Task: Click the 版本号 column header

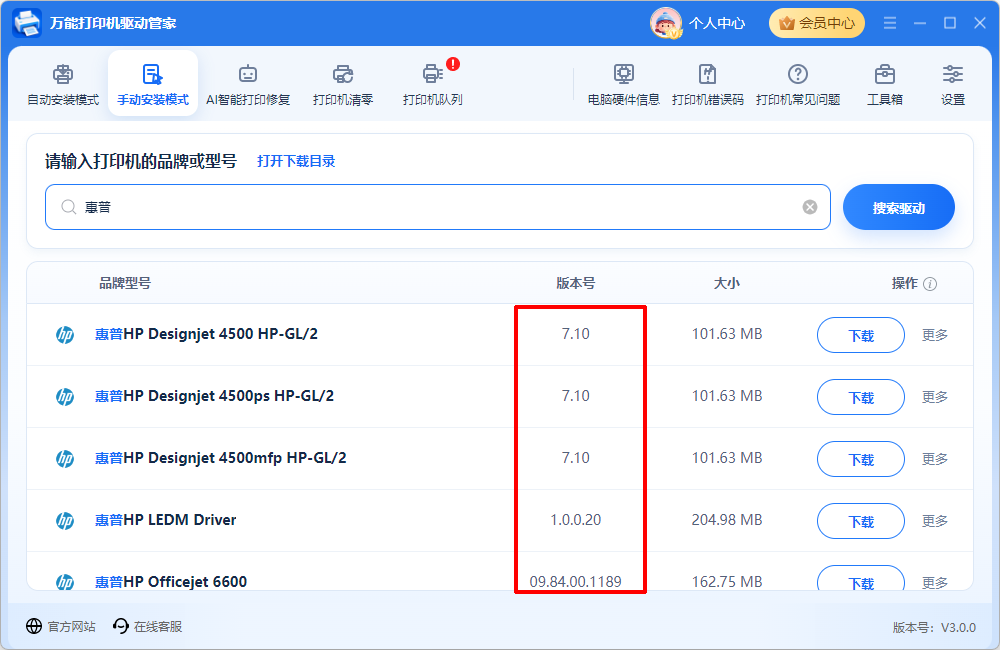Action: pyautogui.click(x=575, y=283)
